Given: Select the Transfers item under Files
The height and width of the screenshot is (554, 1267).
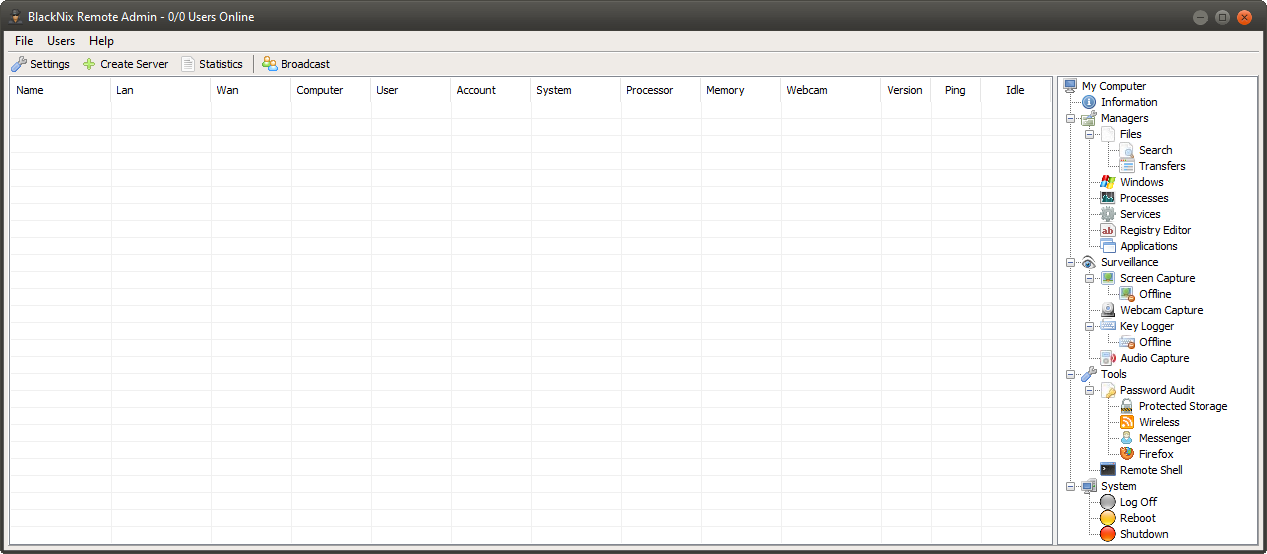Looking at the screenshot, I should [1161, 166].
